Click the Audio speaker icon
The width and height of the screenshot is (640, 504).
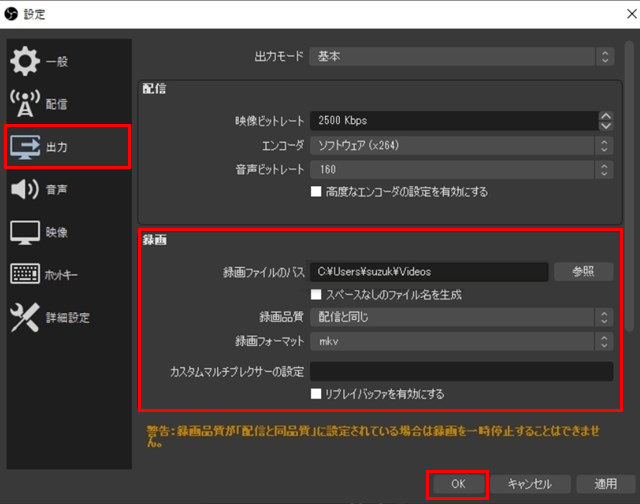point(24,189)
